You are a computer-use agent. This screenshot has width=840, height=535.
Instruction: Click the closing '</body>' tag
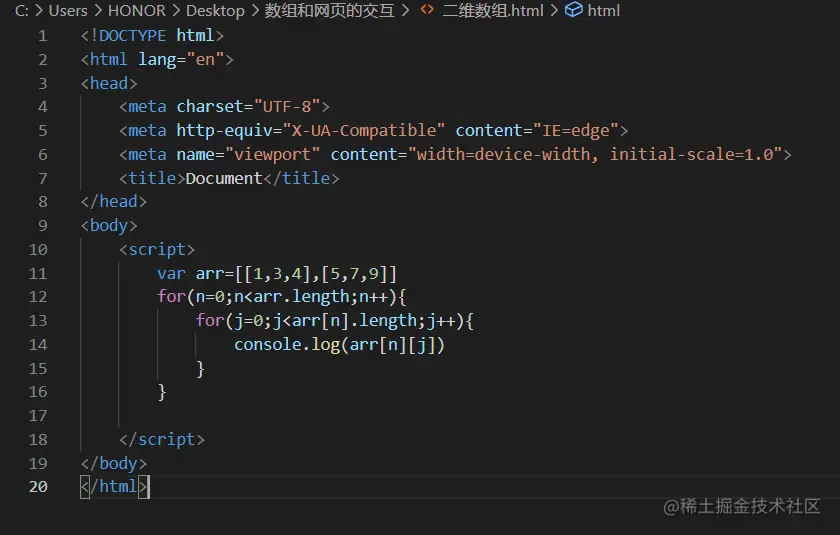[x=114, y=463]
